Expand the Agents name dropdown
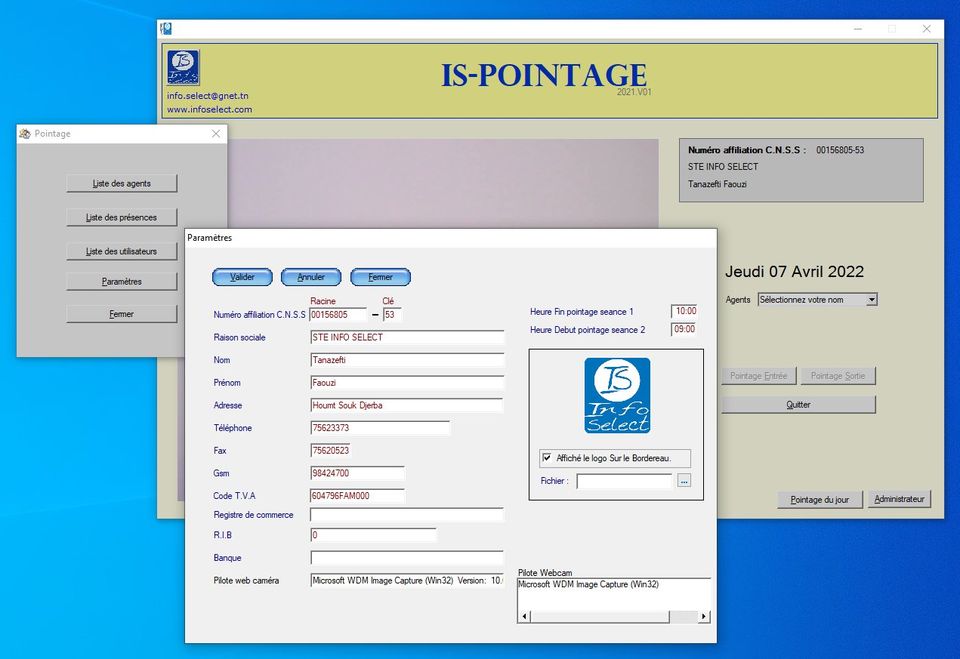 [x=871, y=299]
